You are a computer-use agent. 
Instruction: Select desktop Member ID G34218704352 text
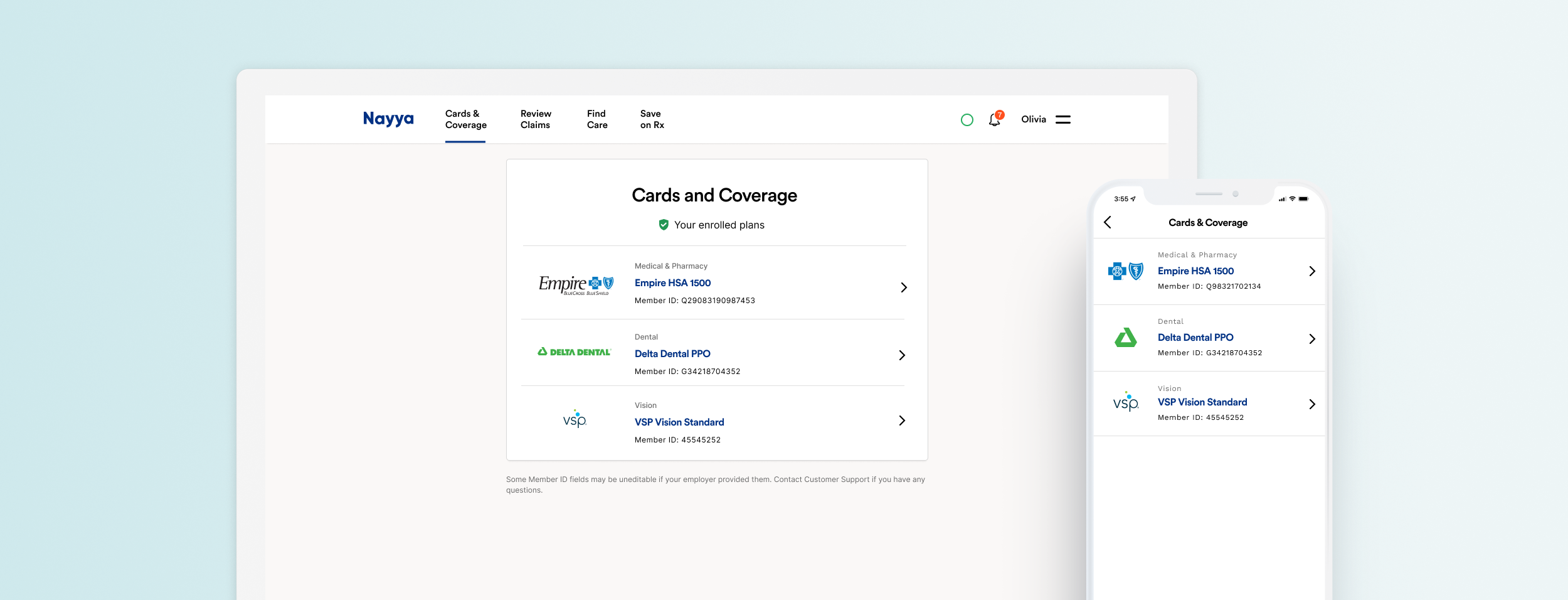[x=687, y=372]
